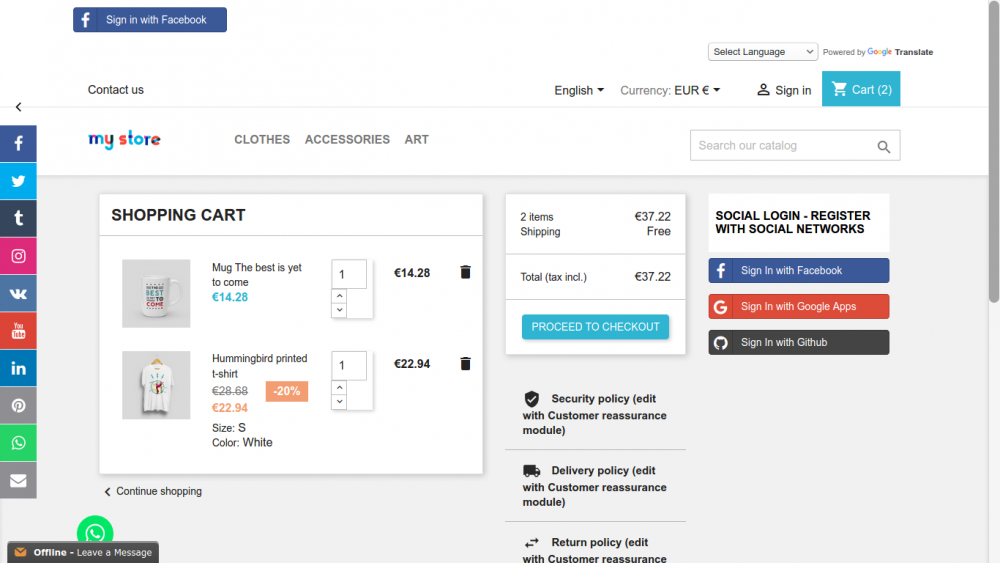Image resolution: width=1000 pixels, height=563 pixels.
Task: Click the Search our catalog field
Action: [782, 146]
